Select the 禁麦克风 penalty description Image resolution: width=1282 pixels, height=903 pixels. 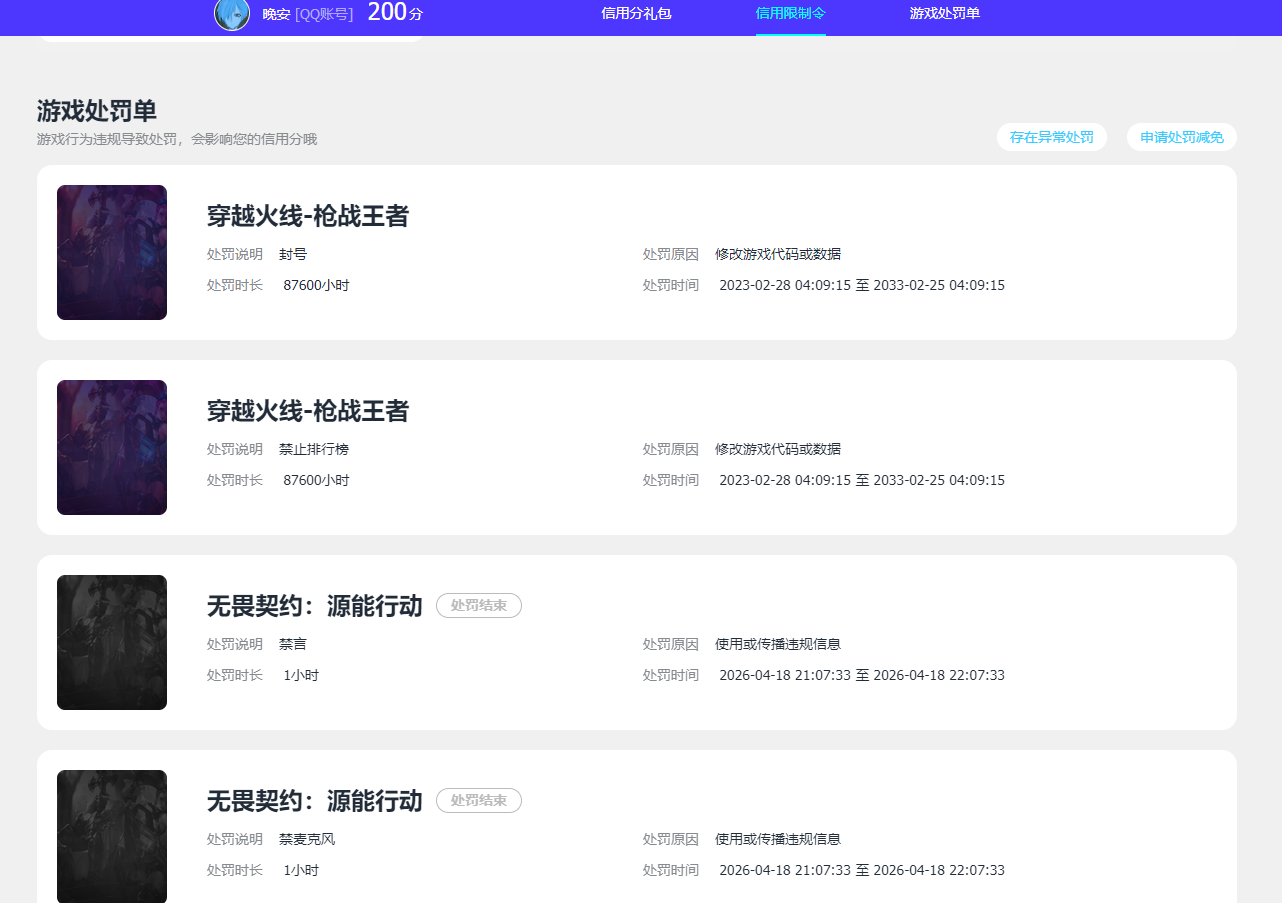pyautogui.click(x=307, y=840)
